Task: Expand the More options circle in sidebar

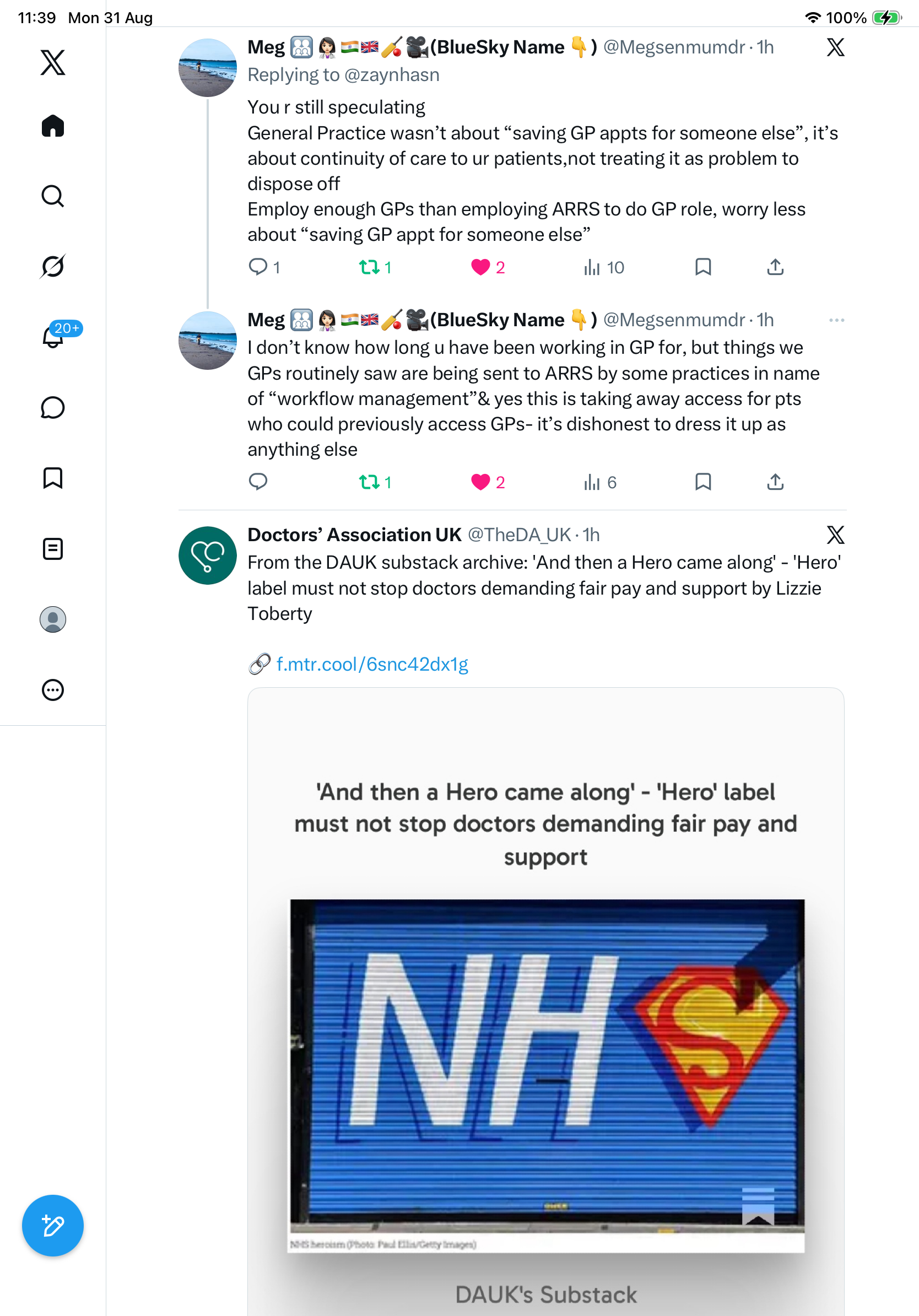Action: (53, 690)
